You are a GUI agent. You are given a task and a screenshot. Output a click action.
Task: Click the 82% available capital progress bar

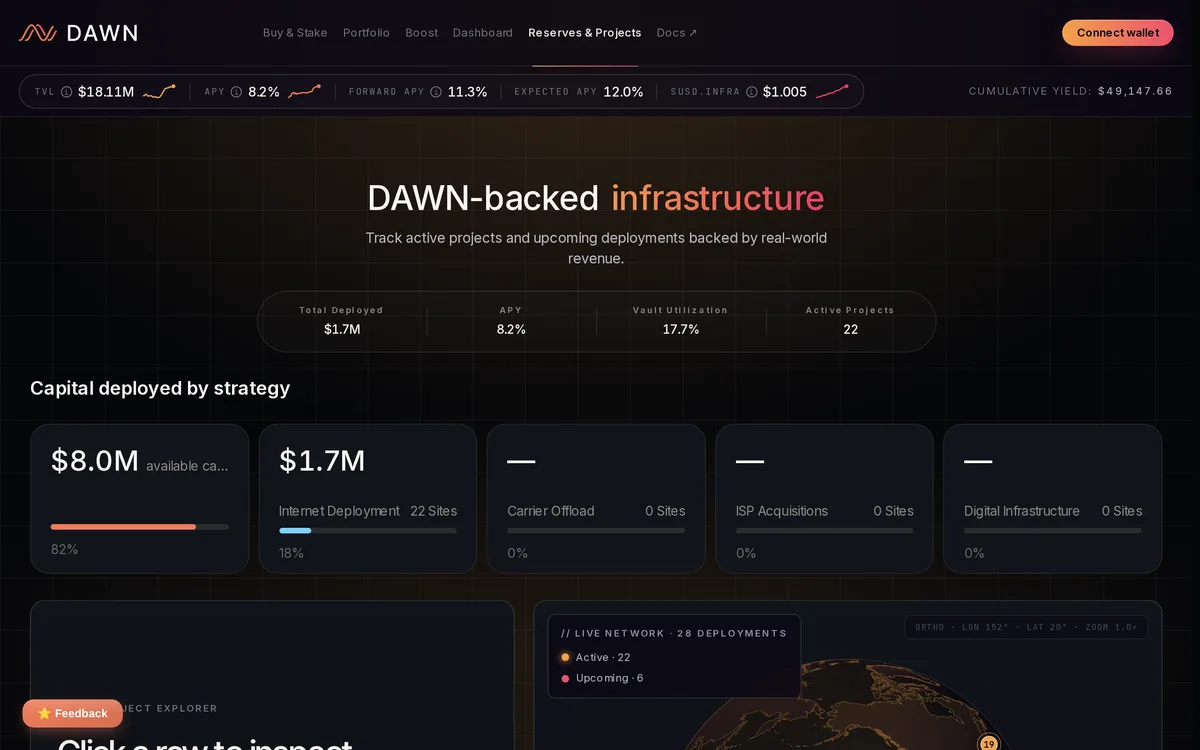(140, 527)
